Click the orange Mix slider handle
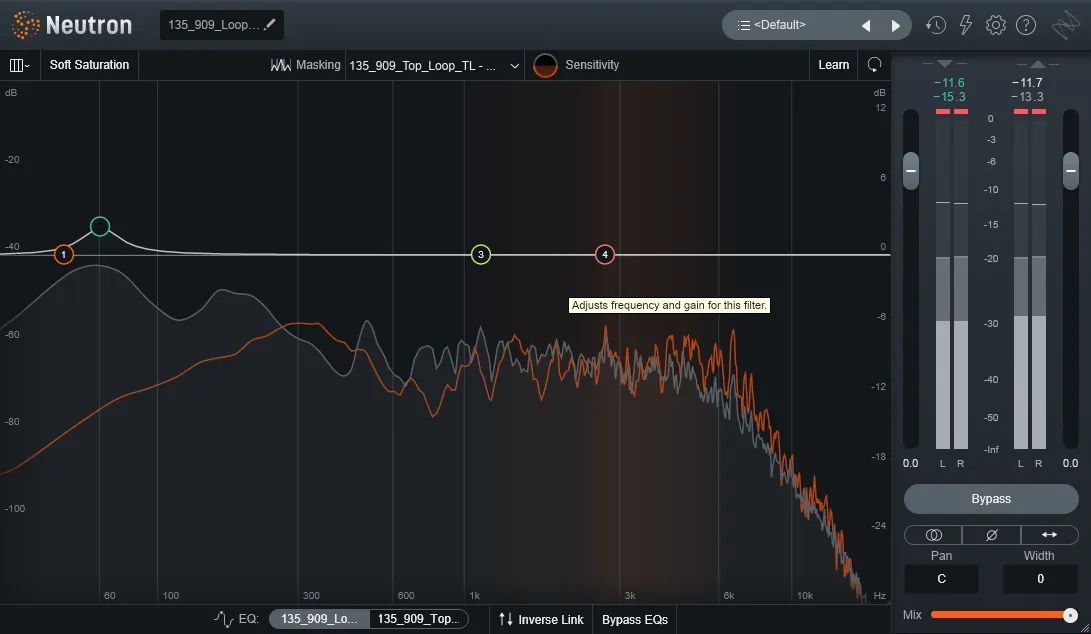 [x=1070, y=615]
